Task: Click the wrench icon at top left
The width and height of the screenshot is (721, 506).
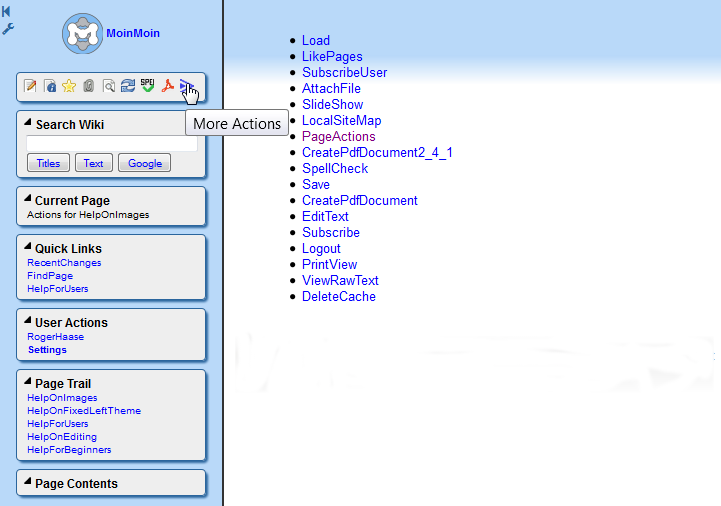Action: 8,29
